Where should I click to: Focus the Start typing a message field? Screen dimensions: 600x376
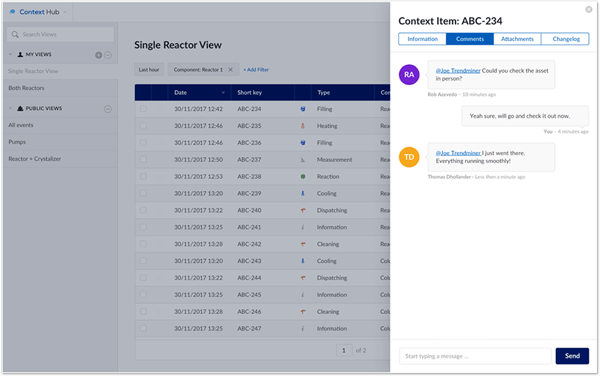click(x=475, y=356)
